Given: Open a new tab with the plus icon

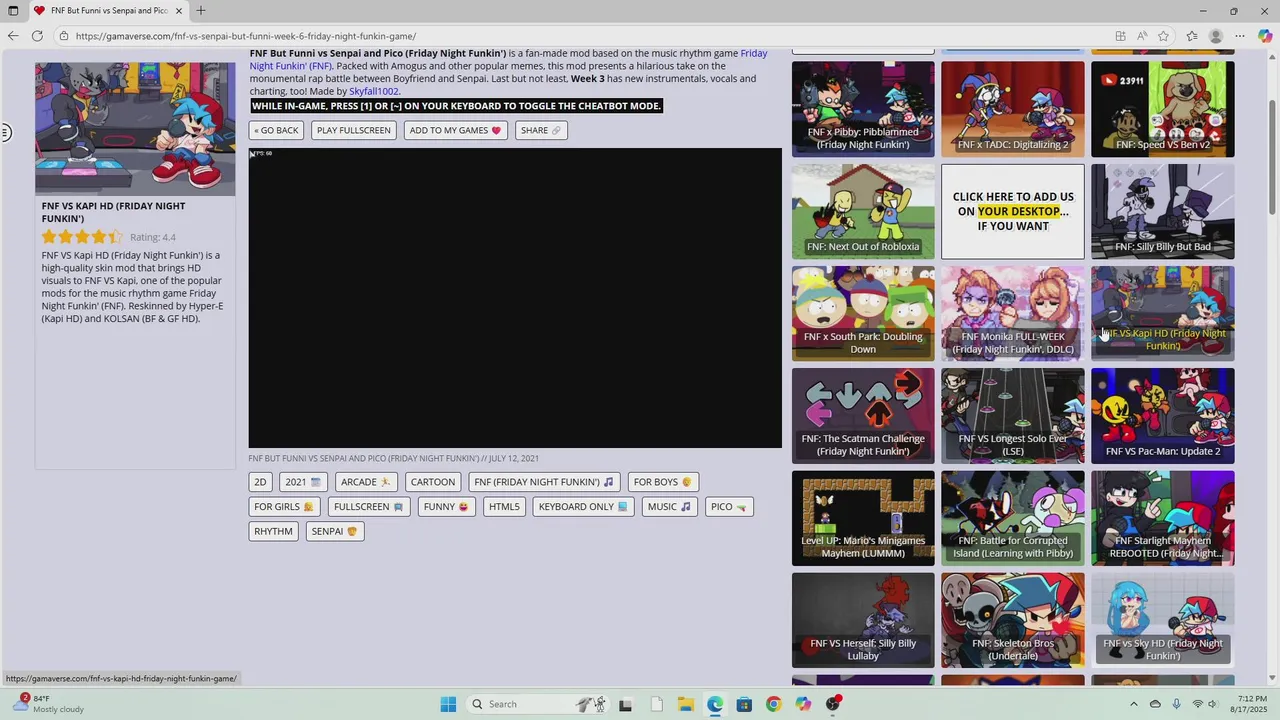Looking at the screenshot, I should (x=201, y=11).
